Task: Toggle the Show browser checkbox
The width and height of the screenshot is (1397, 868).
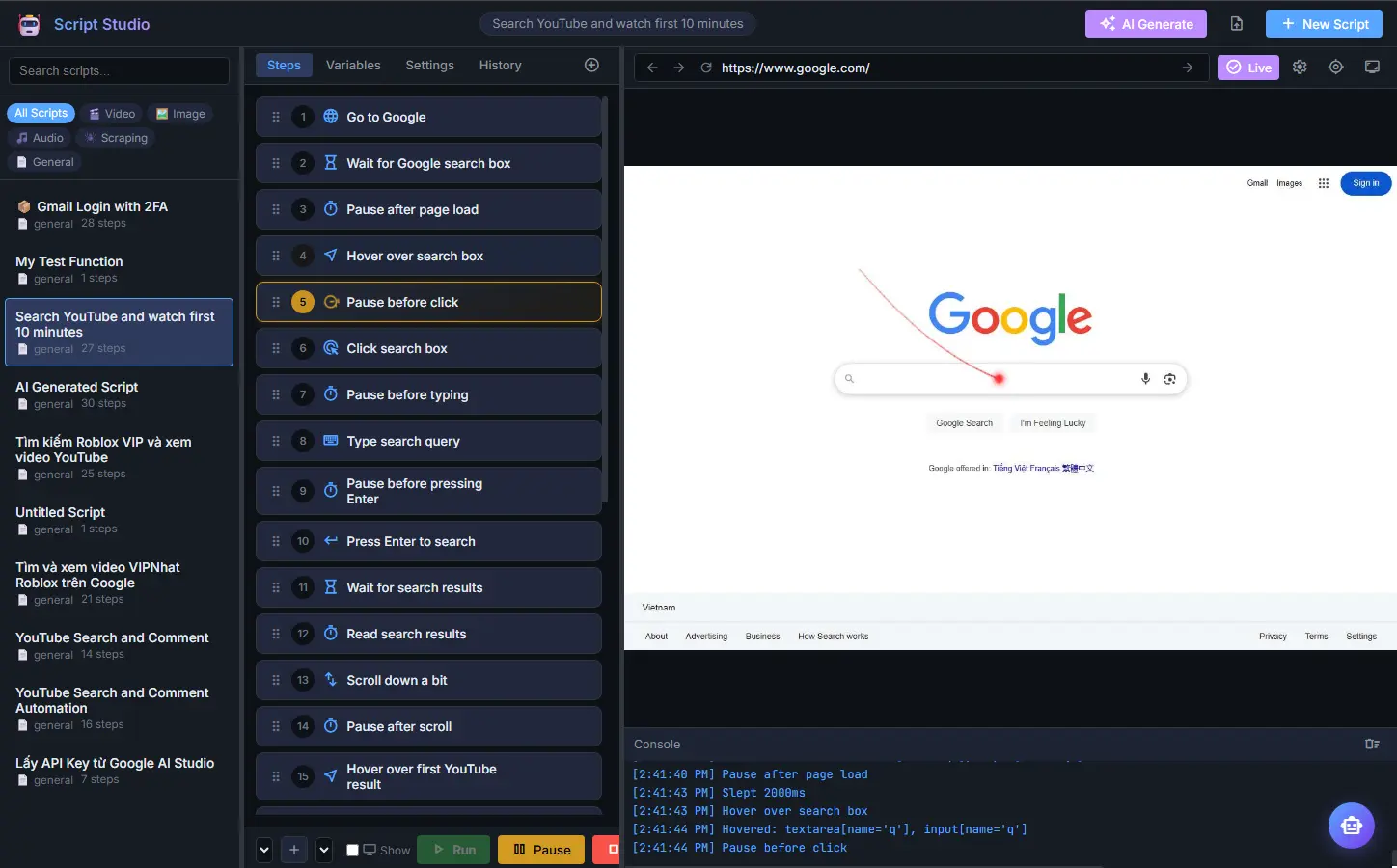Action: click(x=353, y=850)
